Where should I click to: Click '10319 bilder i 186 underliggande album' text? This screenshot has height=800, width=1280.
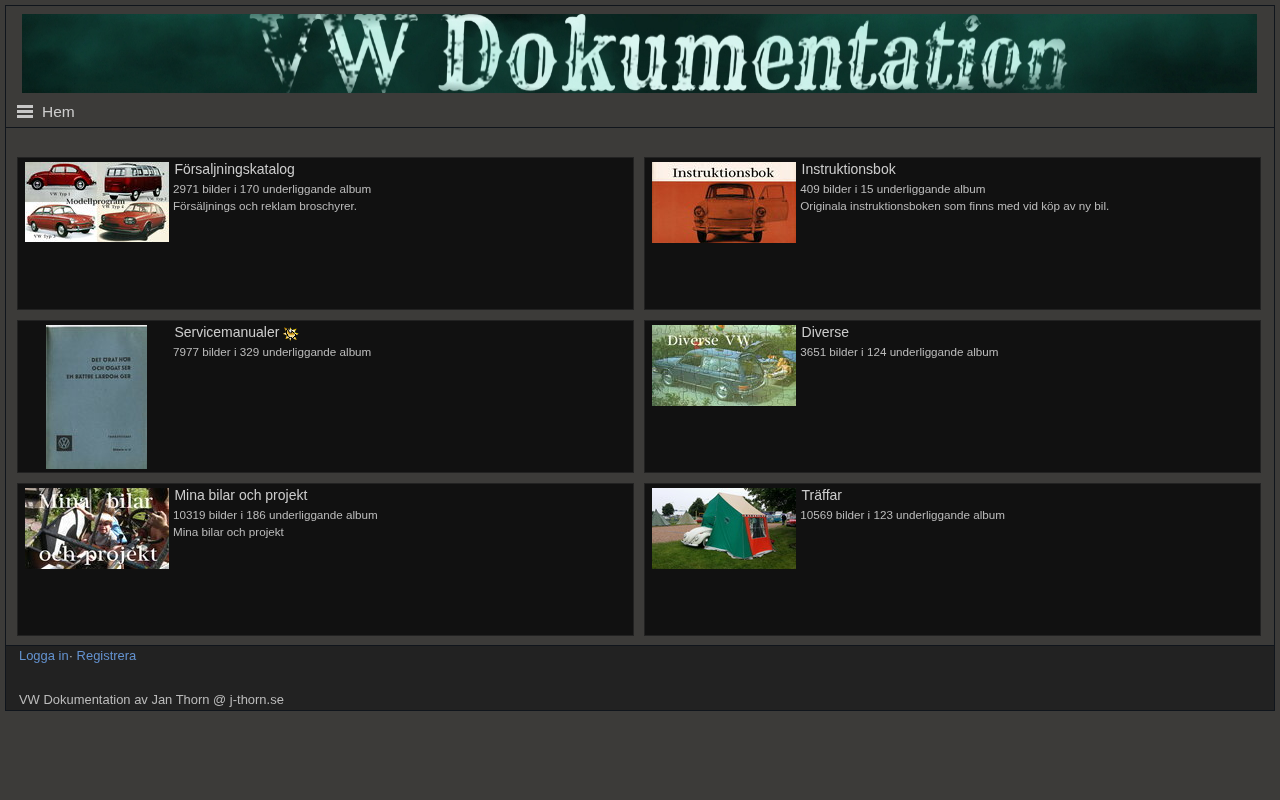pos(275,515)
